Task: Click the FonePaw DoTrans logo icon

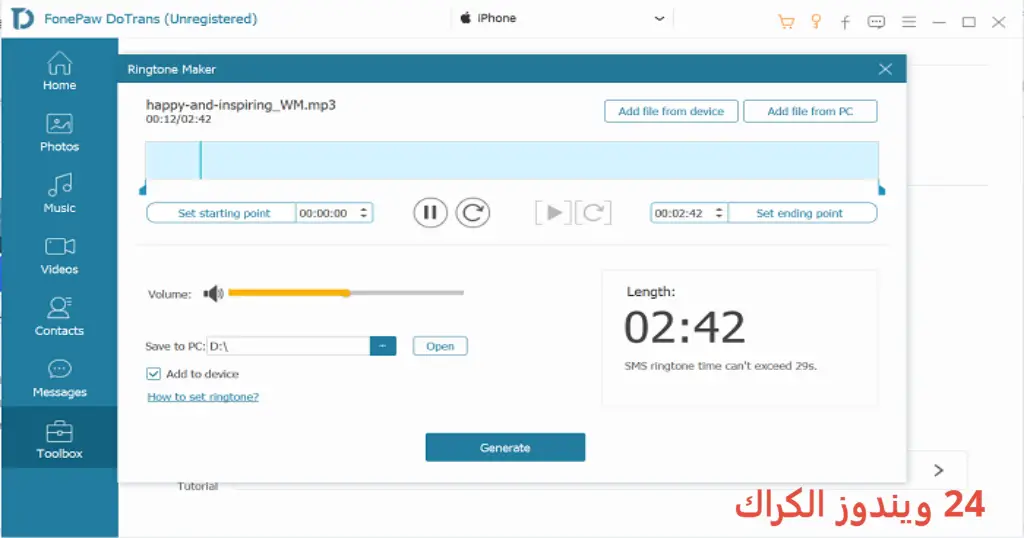Action: (x=22, y=18)
